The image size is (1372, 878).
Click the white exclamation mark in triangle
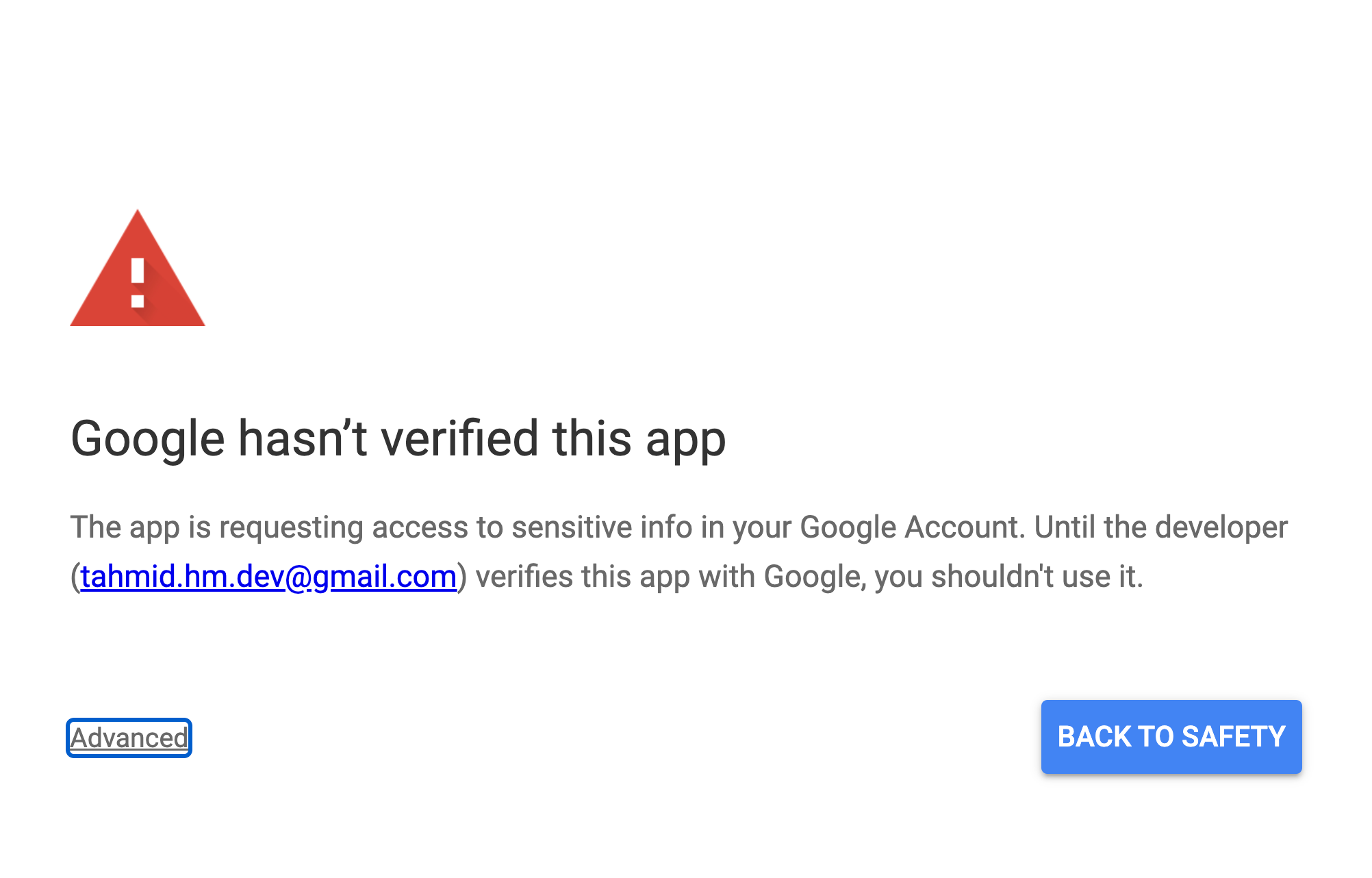(x=138, y=282)
